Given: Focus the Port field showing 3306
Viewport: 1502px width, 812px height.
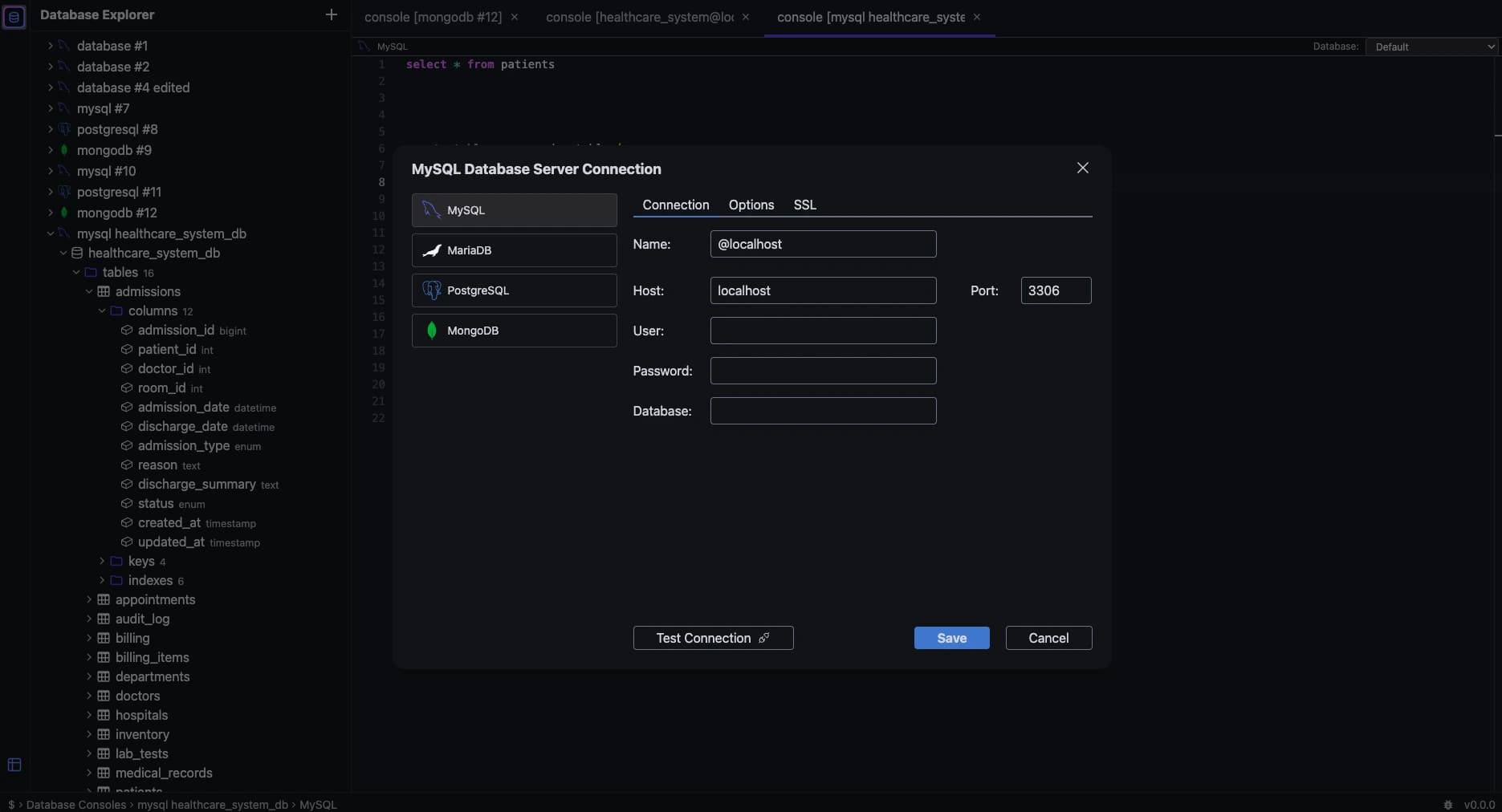Looking at the screenshot, I should tap(1054, 290).
